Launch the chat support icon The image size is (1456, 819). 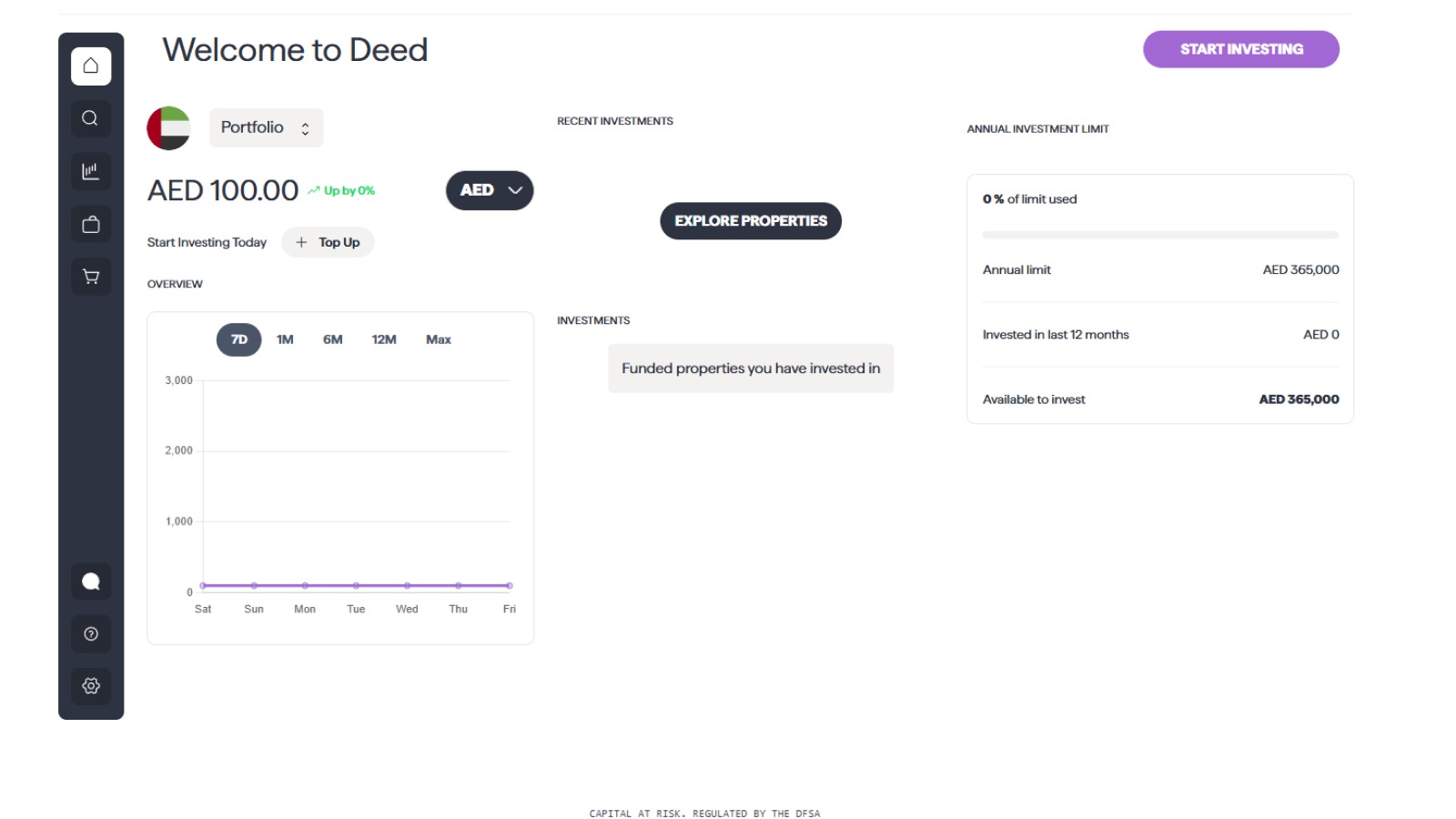click(90, 581)
